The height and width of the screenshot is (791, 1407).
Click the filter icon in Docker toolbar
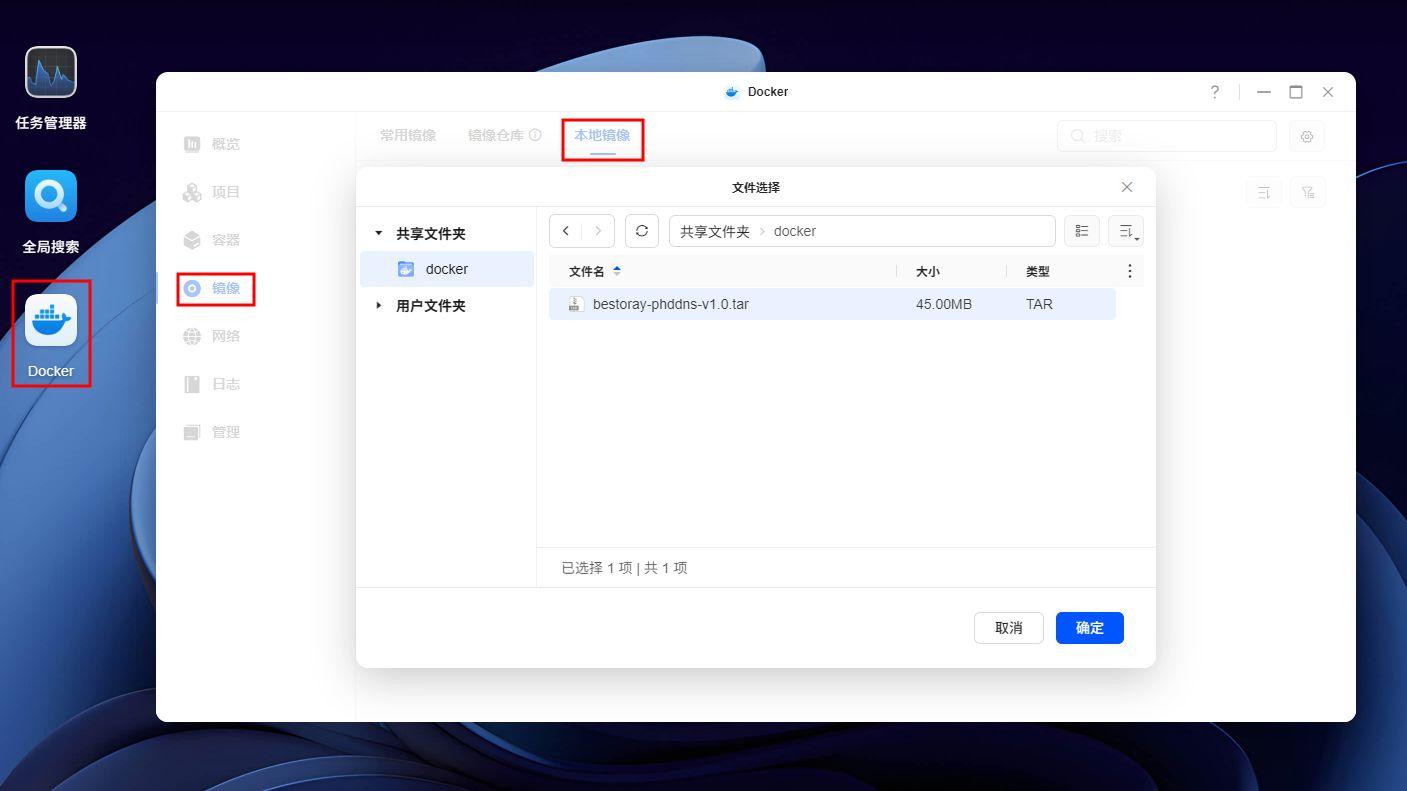point(1308,192)
